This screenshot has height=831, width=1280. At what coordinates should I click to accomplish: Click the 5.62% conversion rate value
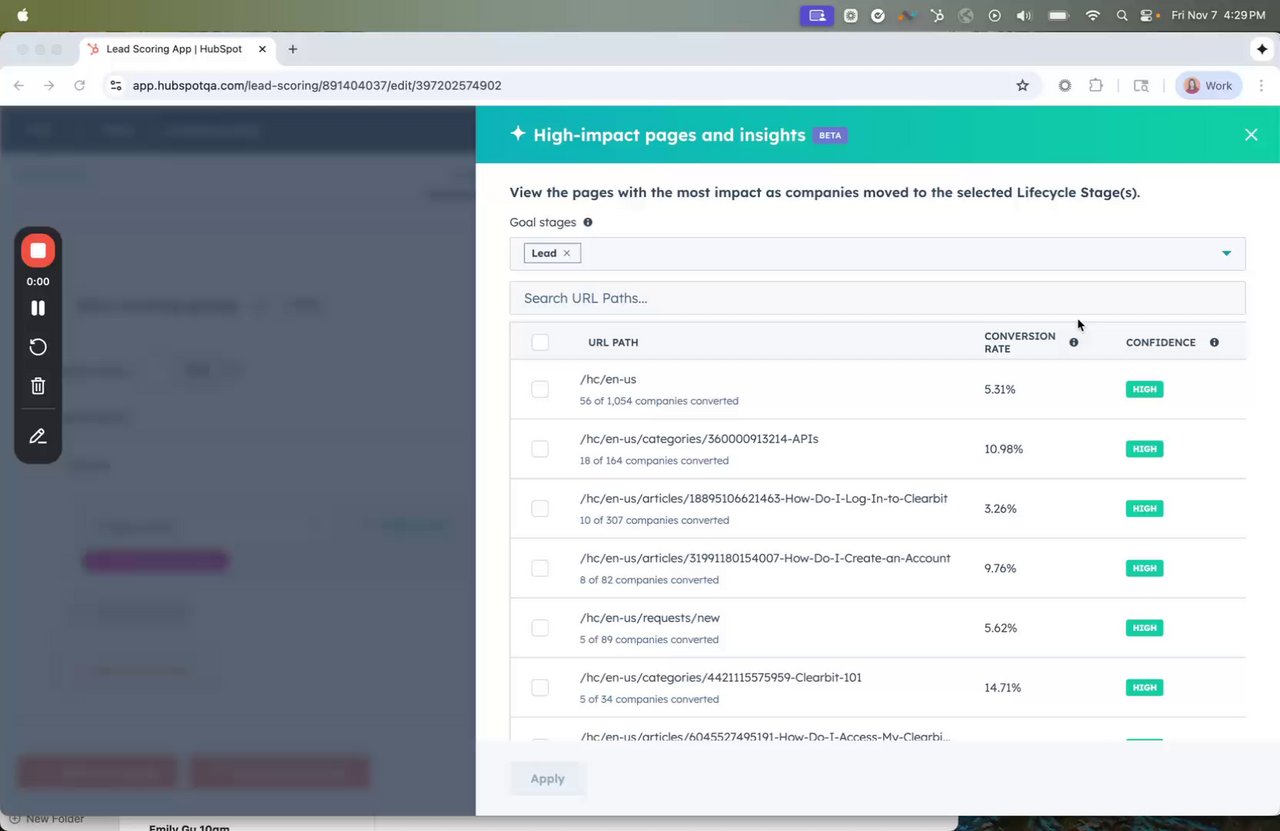(x=1000, y=628)
